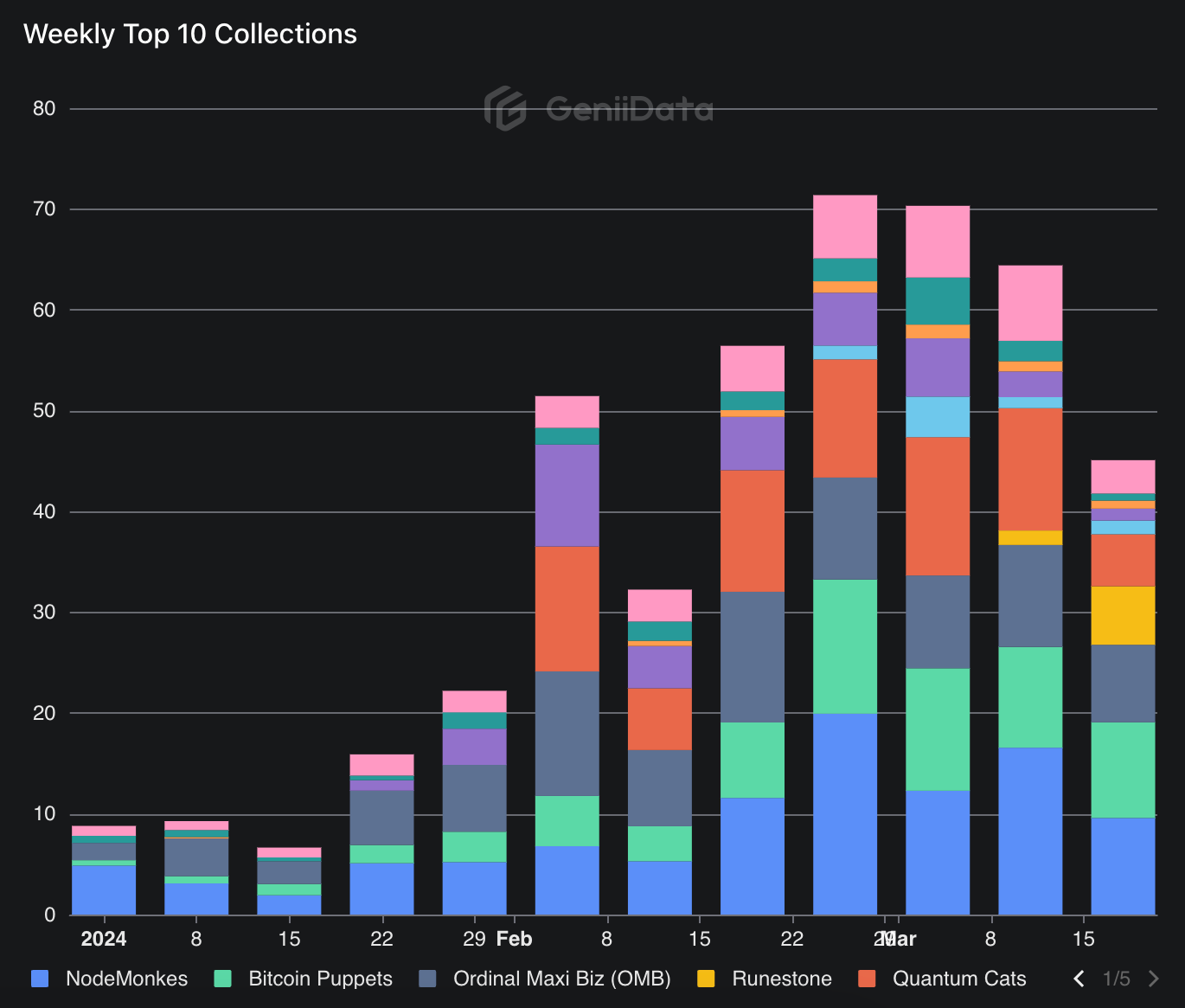Click the pink top segment of the tallest bar
1185x1008 pixels.
coord(845,227)
